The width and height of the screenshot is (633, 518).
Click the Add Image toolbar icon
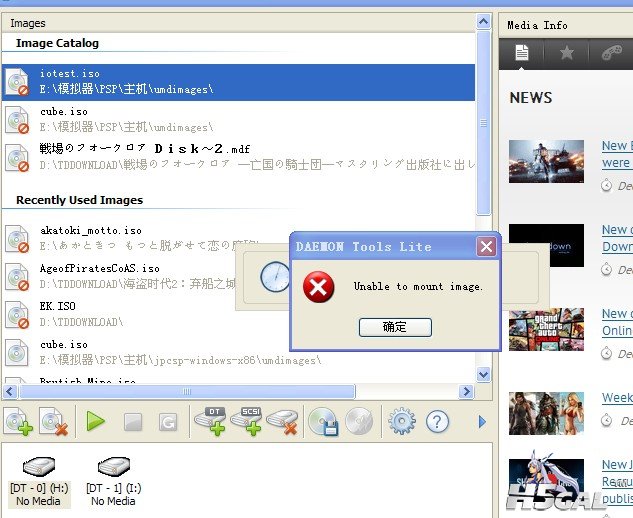click(17, 422)
